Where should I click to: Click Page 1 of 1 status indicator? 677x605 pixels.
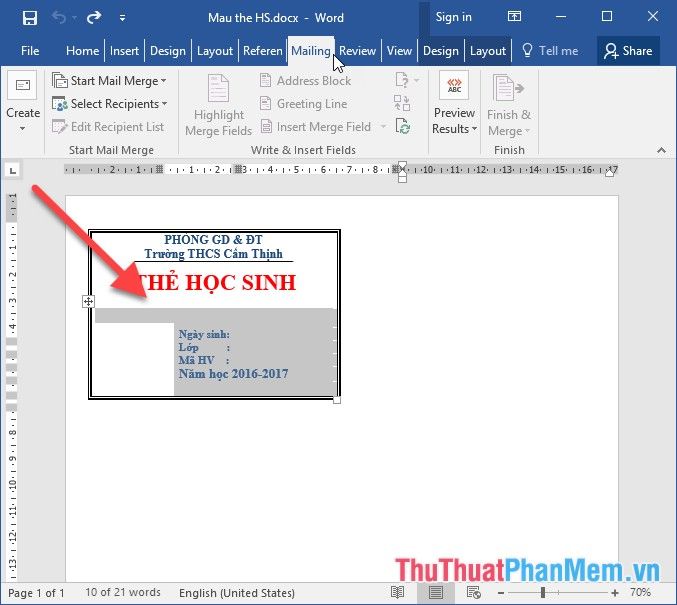click(36, 593)
